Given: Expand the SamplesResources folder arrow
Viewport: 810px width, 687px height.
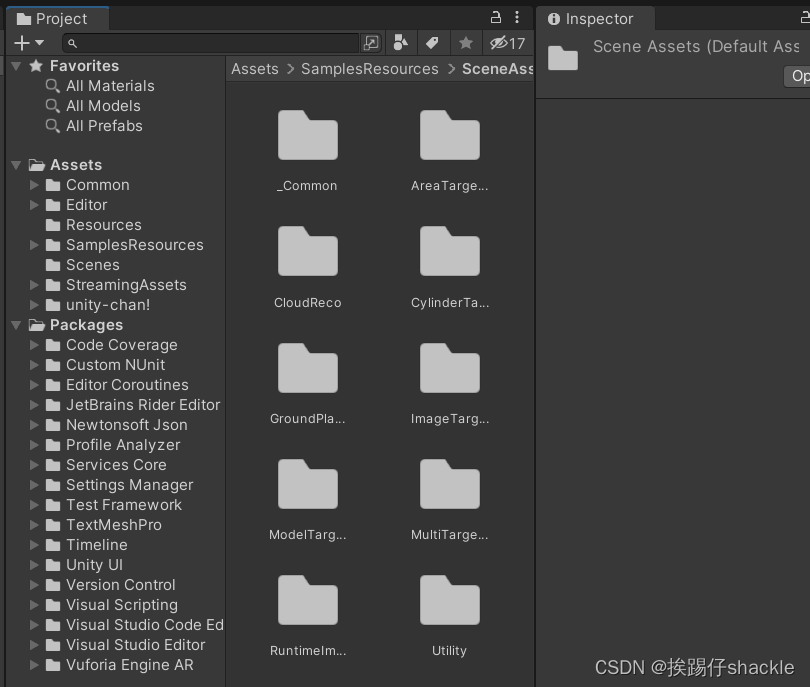Looking at the screenshot, I should pos(34,245).
